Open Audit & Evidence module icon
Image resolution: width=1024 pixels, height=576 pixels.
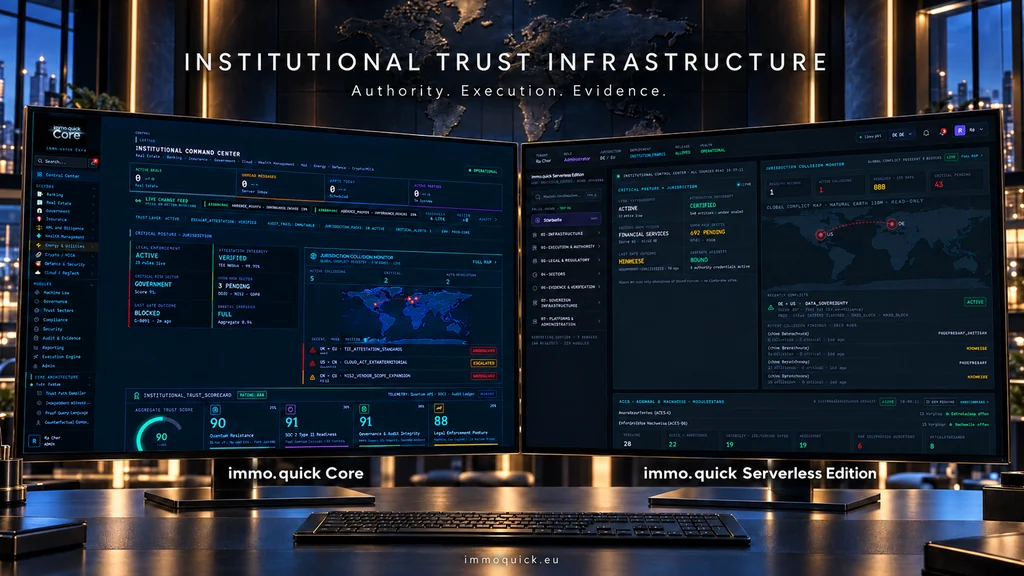coord(36,338)
